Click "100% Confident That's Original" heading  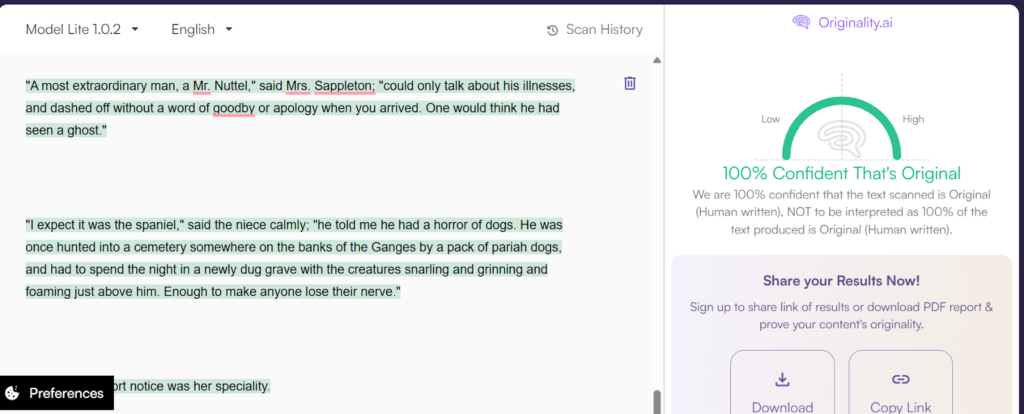click(x=841, y=174)
